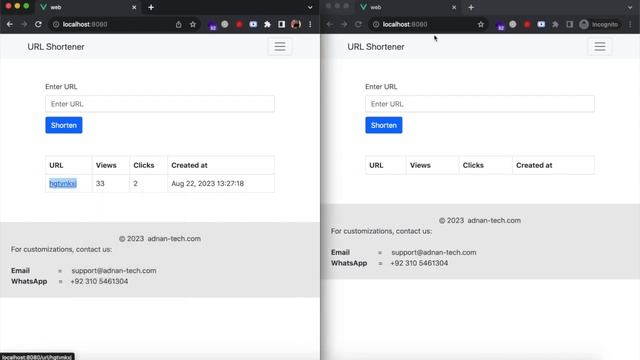Click Shorten button in incognito window

(384, 125)
